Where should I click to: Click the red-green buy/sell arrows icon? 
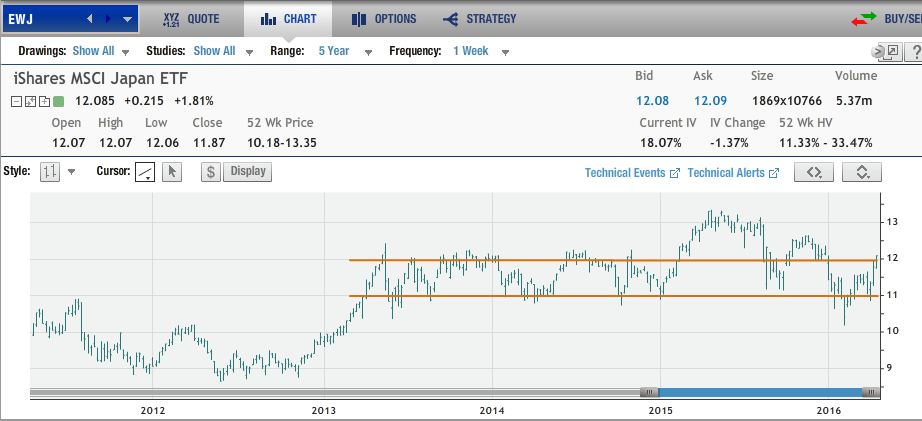[864, 19]
